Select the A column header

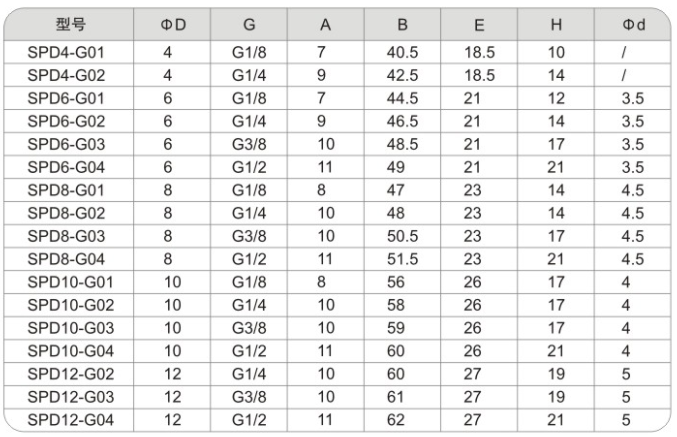[326, 25]
